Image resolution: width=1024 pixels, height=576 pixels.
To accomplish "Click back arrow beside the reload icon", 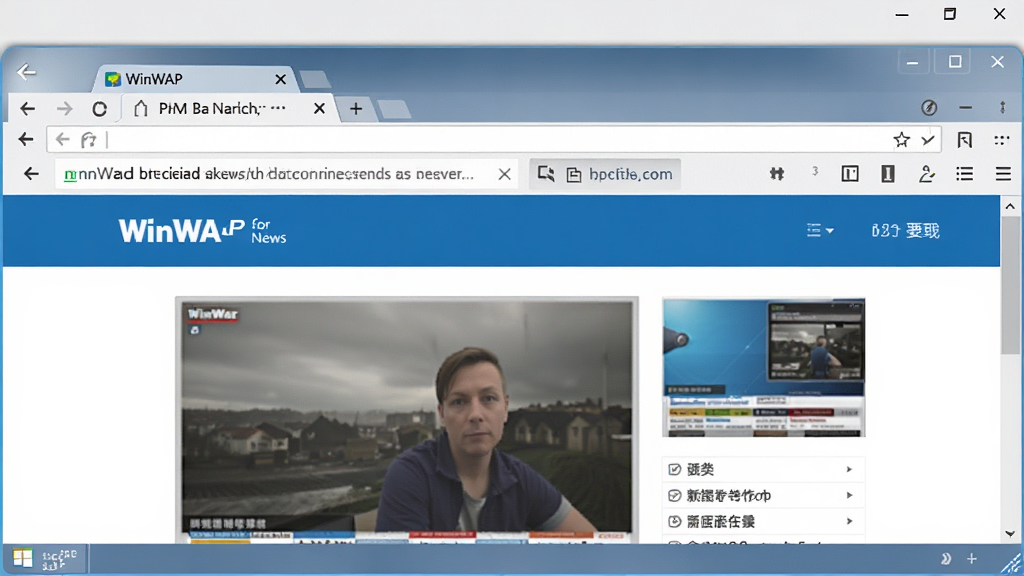I will [x=27, y=108].
